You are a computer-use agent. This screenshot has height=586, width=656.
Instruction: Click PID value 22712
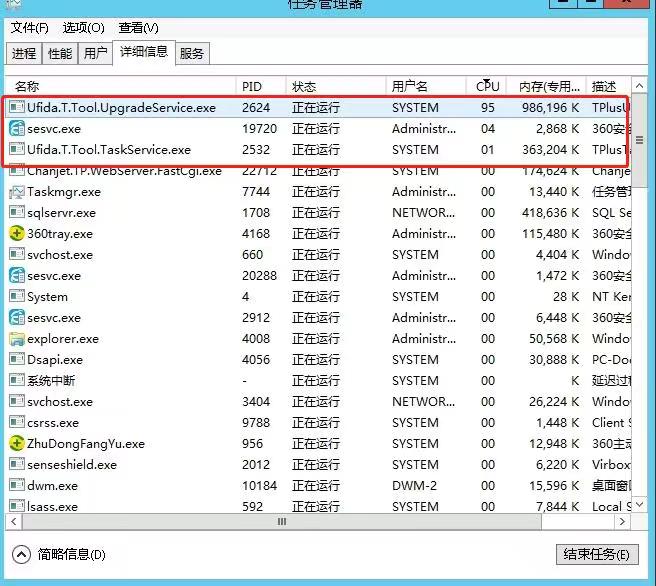(259, 171)
